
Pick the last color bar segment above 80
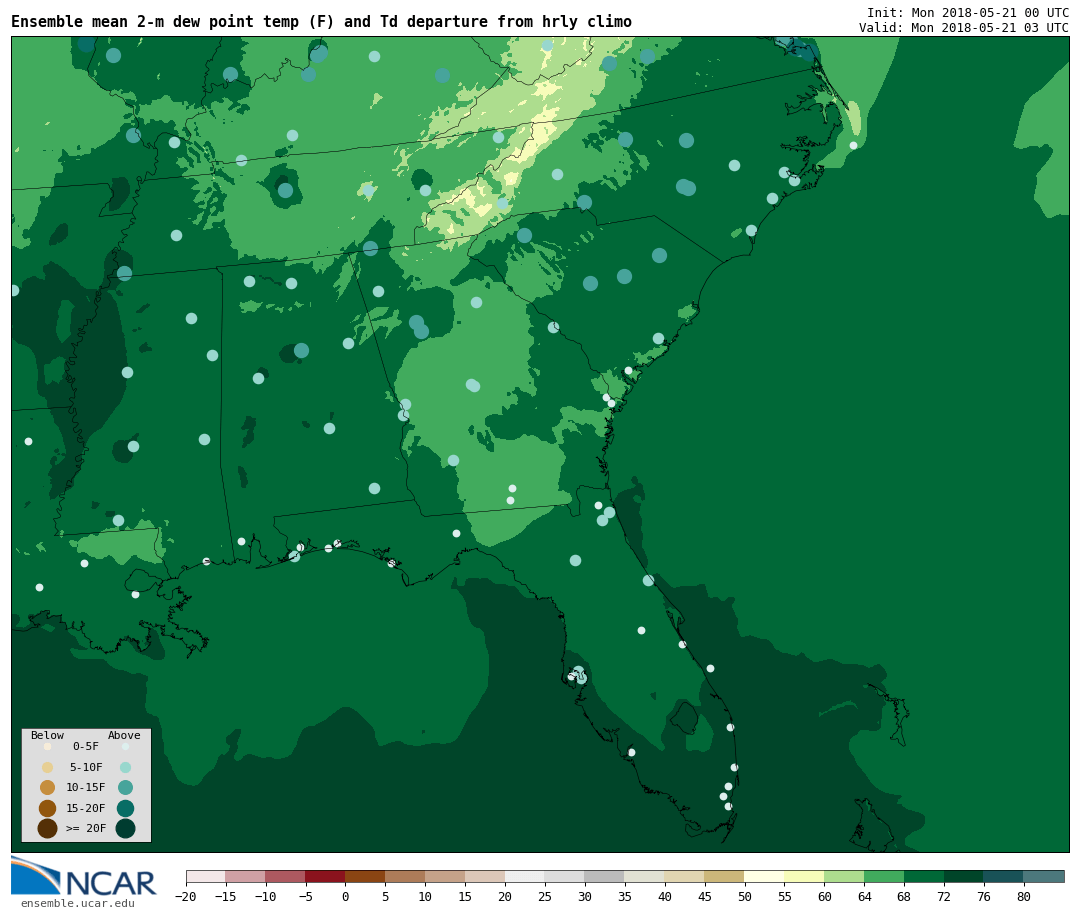1044,876
